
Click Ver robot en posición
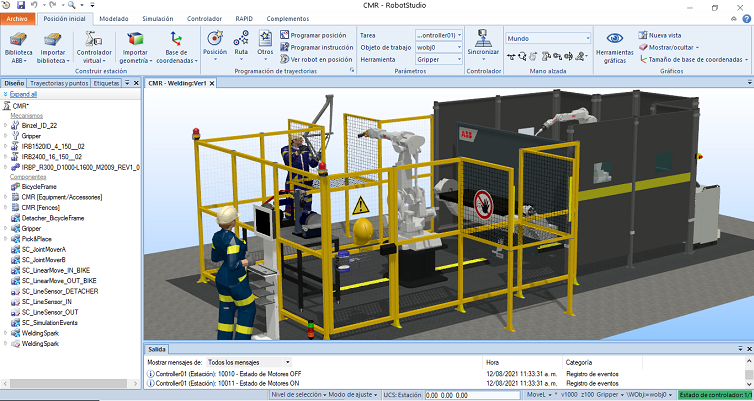[316, 59]
